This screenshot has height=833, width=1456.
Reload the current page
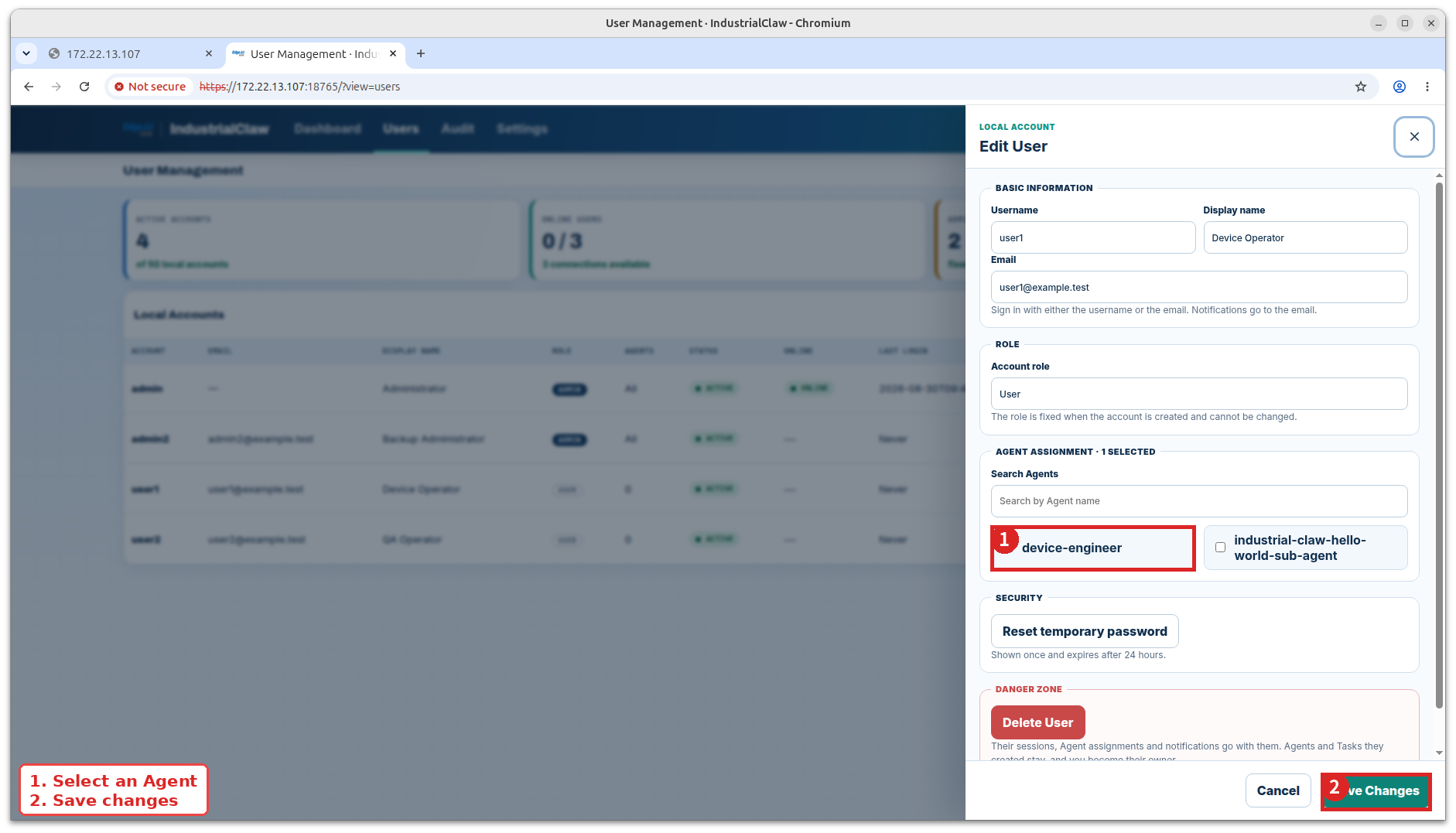[84, 87]
